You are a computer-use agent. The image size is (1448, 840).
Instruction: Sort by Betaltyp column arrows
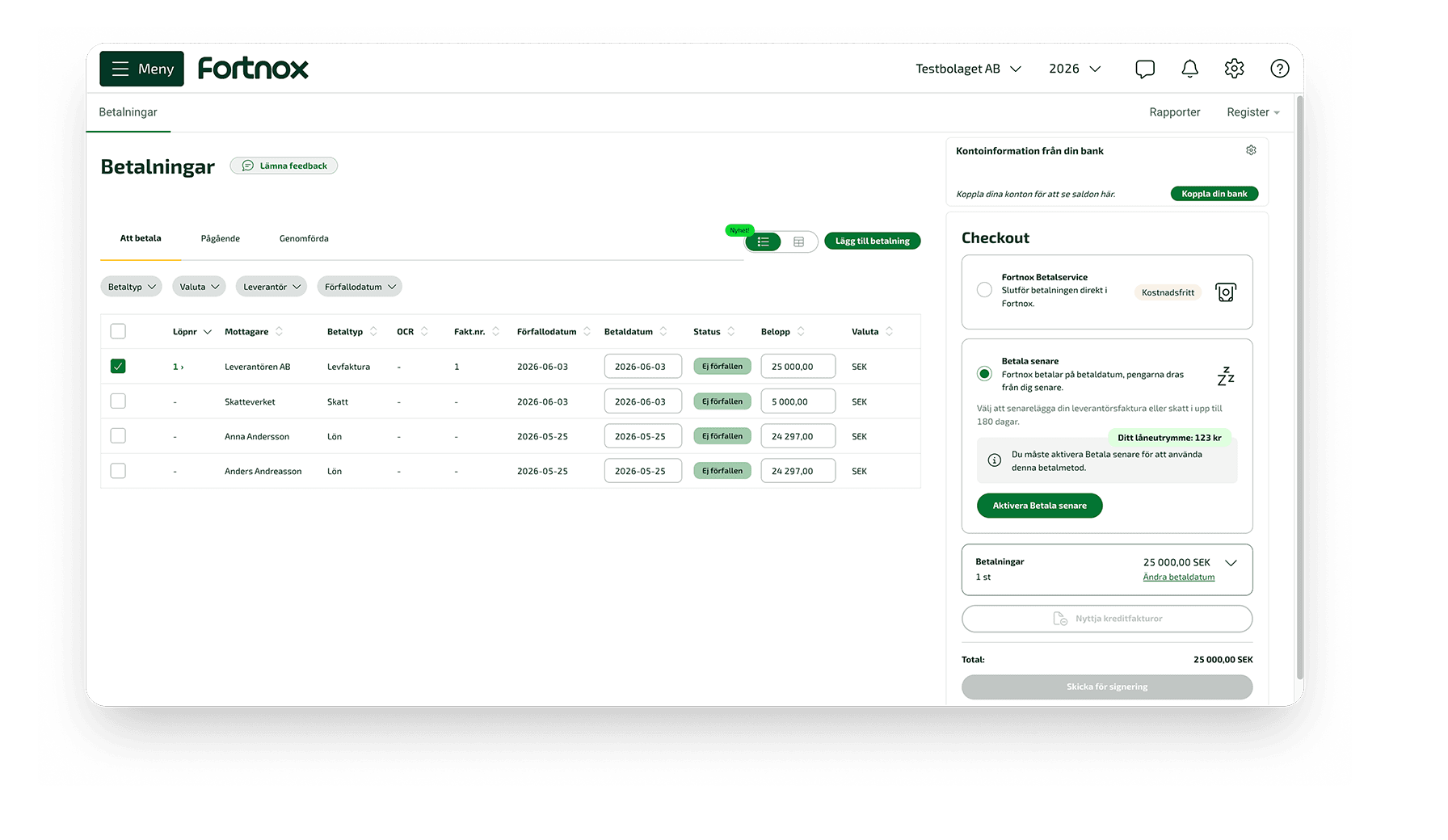[x=373, y=331]
